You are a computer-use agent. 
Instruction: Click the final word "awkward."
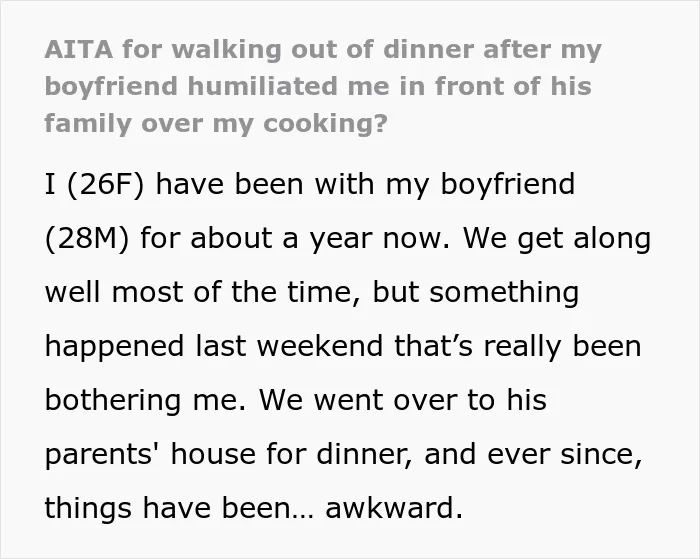(394, 508)
